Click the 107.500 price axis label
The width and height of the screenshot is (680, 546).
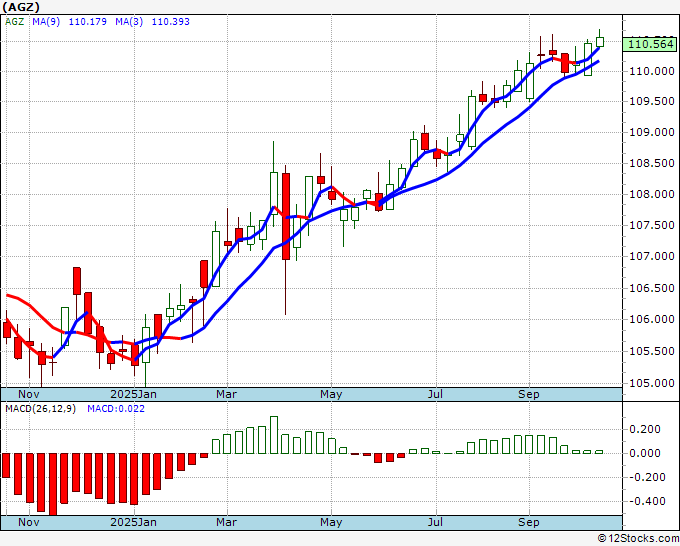pos(652,225)
